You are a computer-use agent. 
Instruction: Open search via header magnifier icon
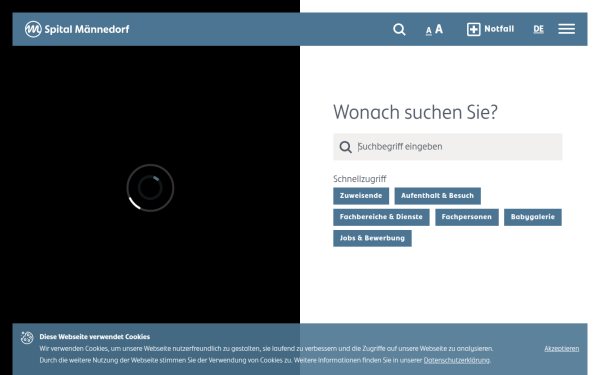point(399,29)
